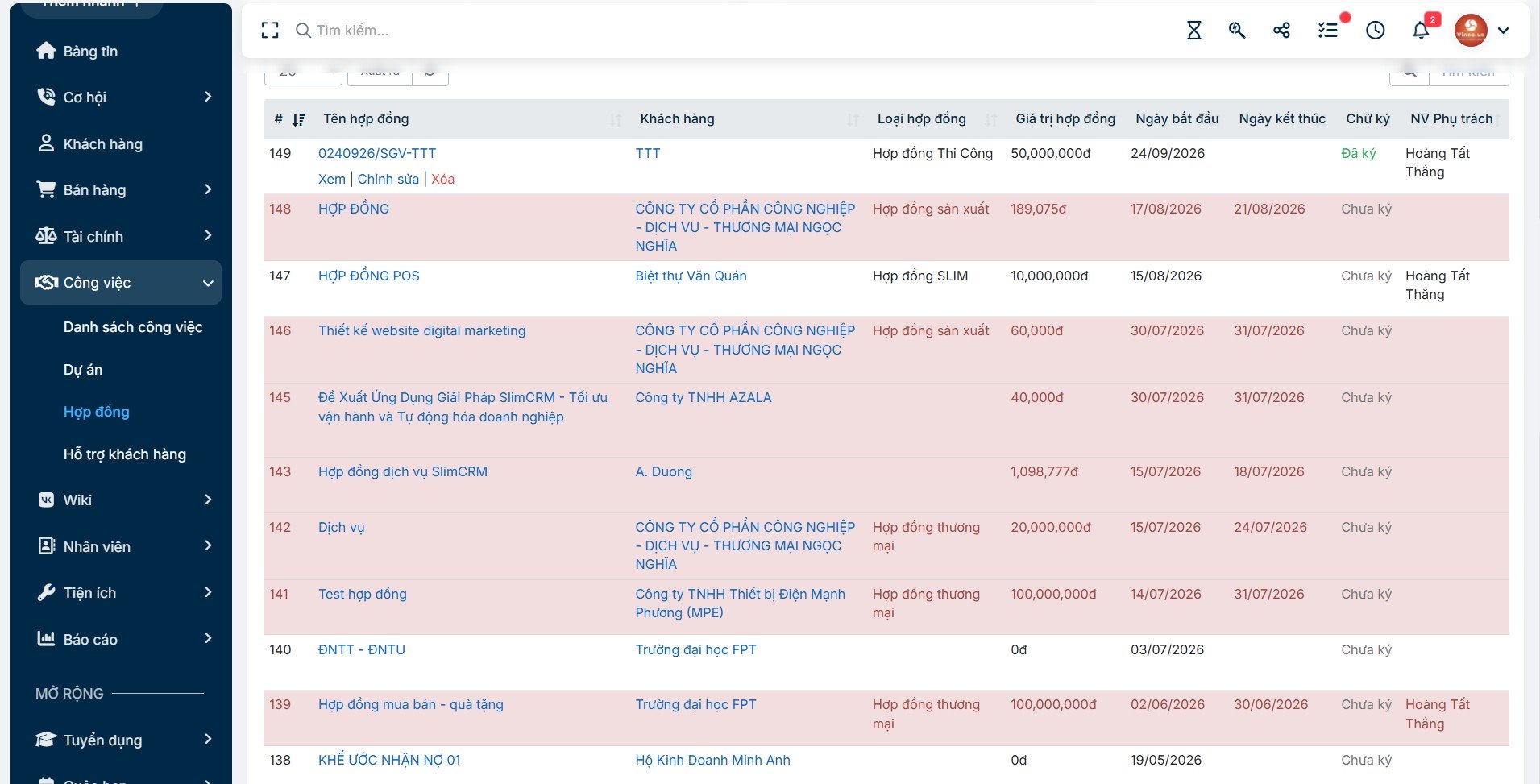Click the Tuyển dụng graduation cap icon
The image size is (1540, 784).
pyautogui.click(x=46, y=740)
